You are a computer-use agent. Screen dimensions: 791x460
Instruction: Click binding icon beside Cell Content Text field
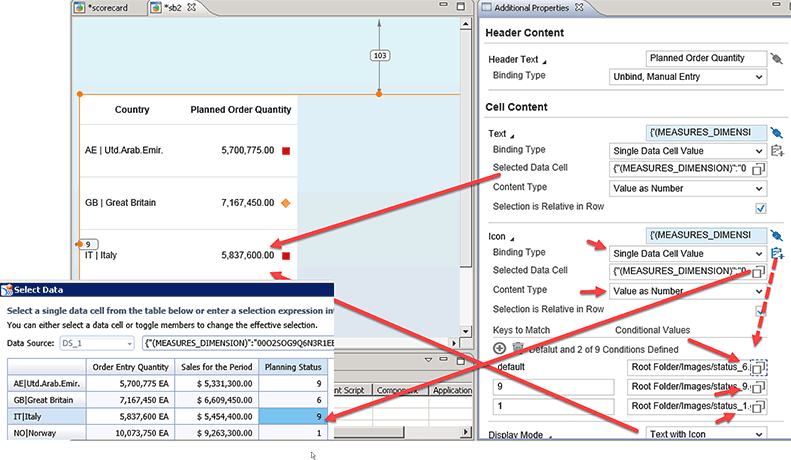(x=777, y=132)
